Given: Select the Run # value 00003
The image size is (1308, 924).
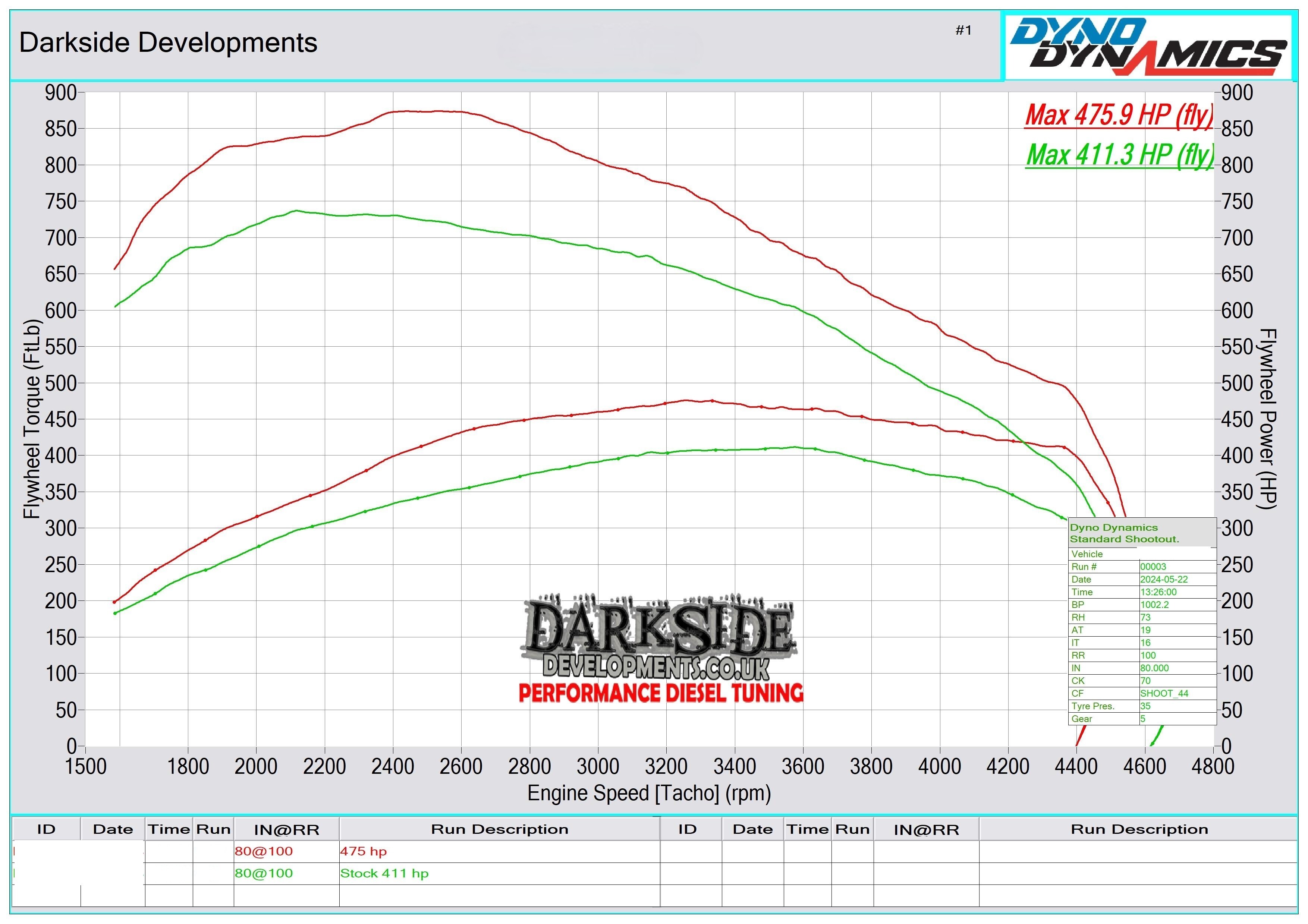Looking at the screenshot, I should (x=1153, y=567).
